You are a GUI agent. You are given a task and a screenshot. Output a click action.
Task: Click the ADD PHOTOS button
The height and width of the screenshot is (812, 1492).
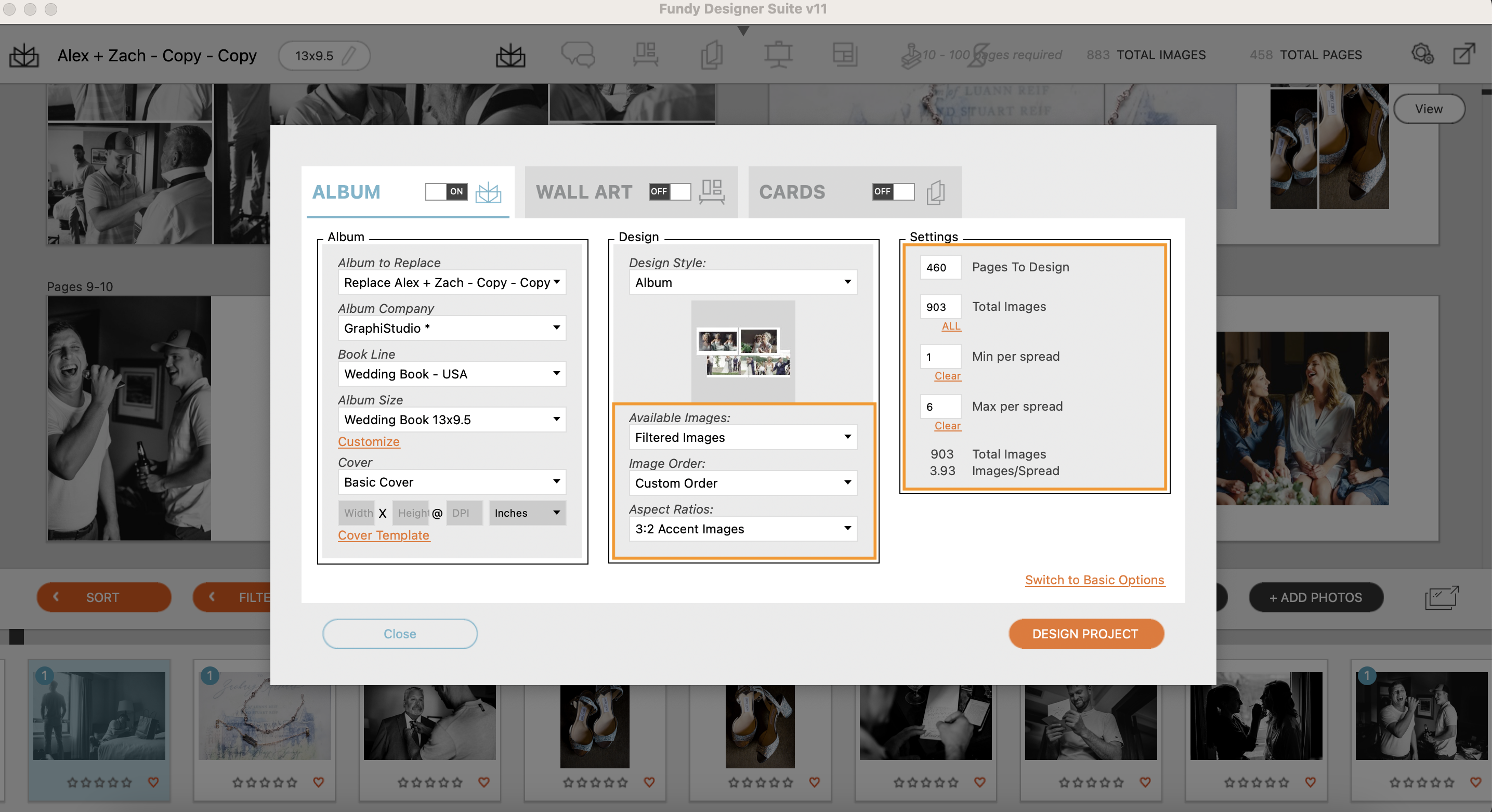tap(1315, 597)
